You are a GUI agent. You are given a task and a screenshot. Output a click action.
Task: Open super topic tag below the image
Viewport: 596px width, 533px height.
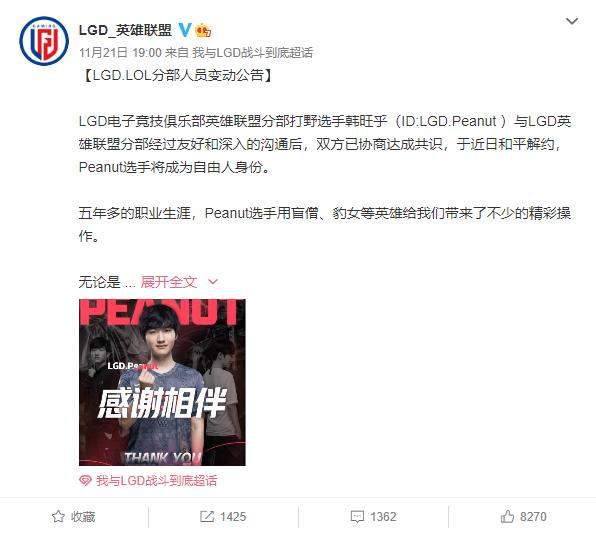click(x=156, y=481)
